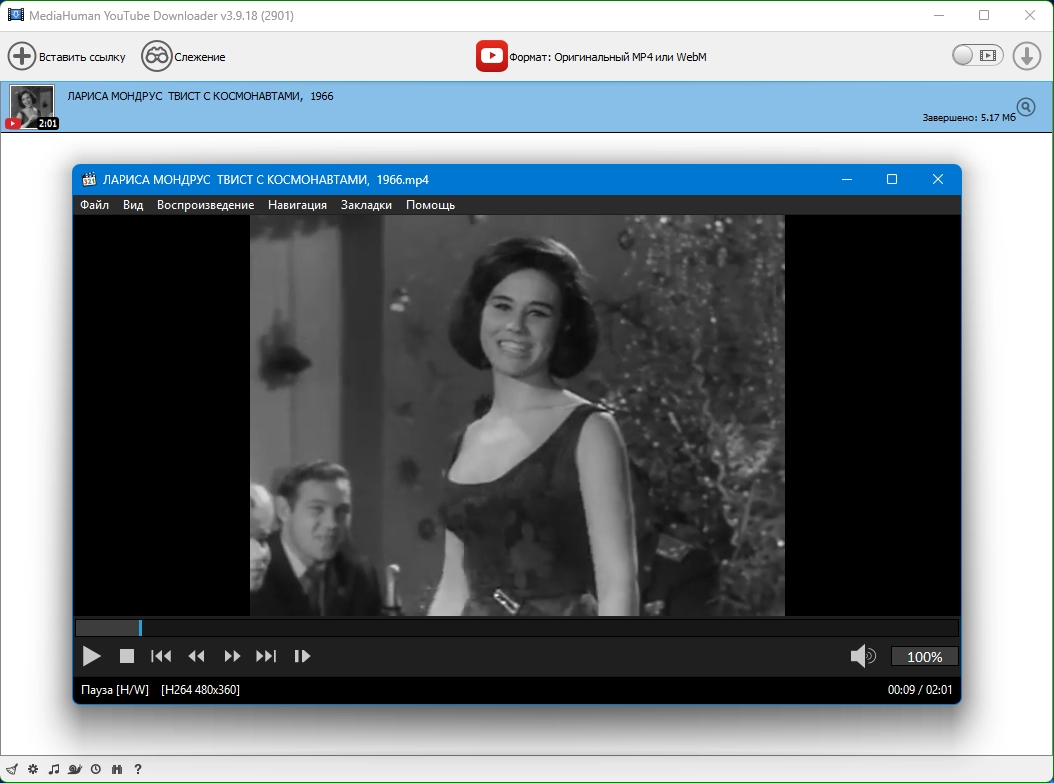
Task: Open the Вид menu
Action: coord(133,205)
